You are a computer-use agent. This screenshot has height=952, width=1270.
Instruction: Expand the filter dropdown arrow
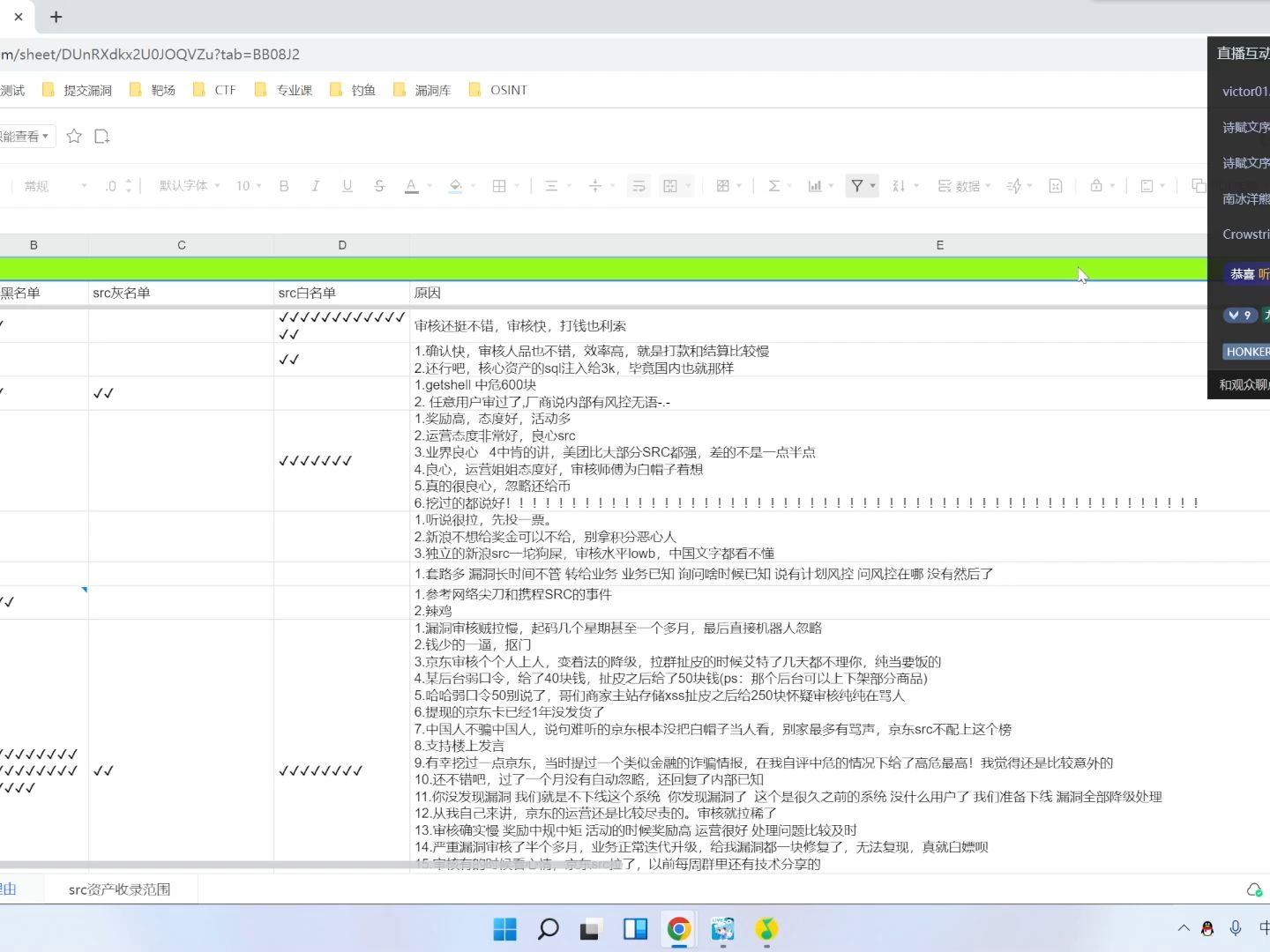[873, 186]
